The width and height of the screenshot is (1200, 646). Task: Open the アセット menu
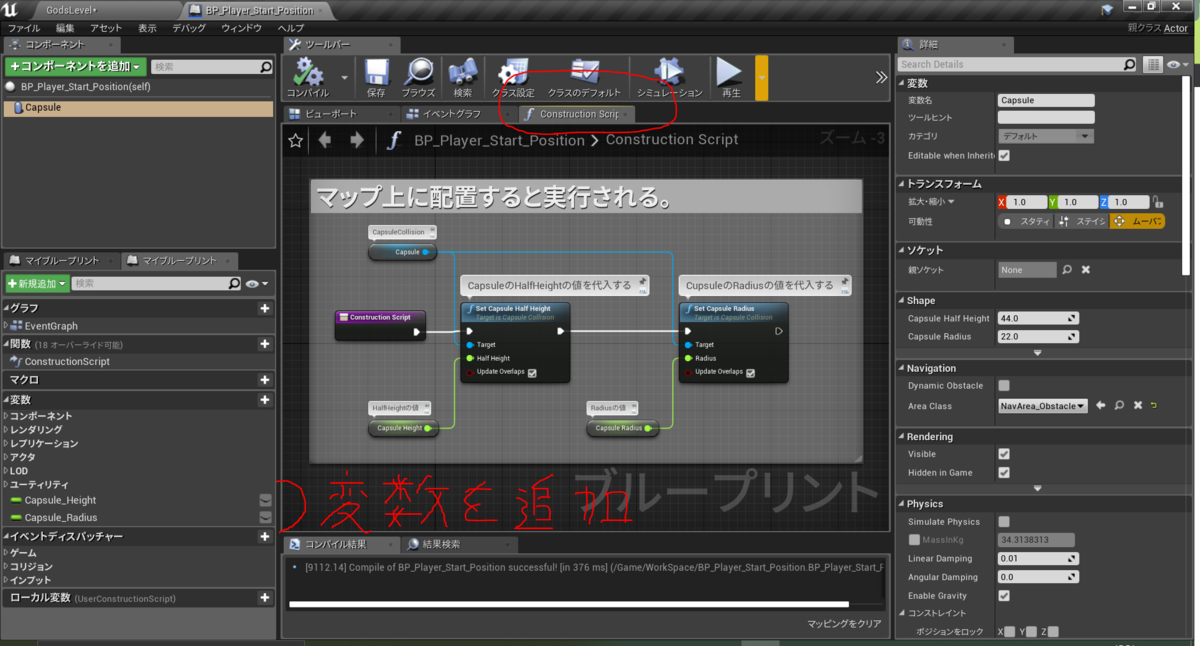(106, 28)
